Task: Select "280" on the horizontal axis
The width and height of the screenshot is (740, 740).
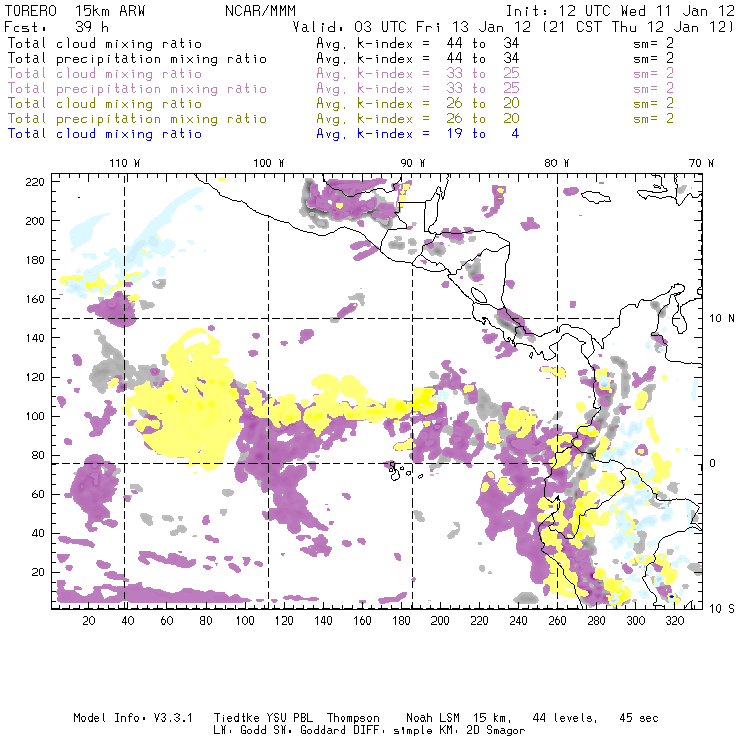Action: point(597,621)
